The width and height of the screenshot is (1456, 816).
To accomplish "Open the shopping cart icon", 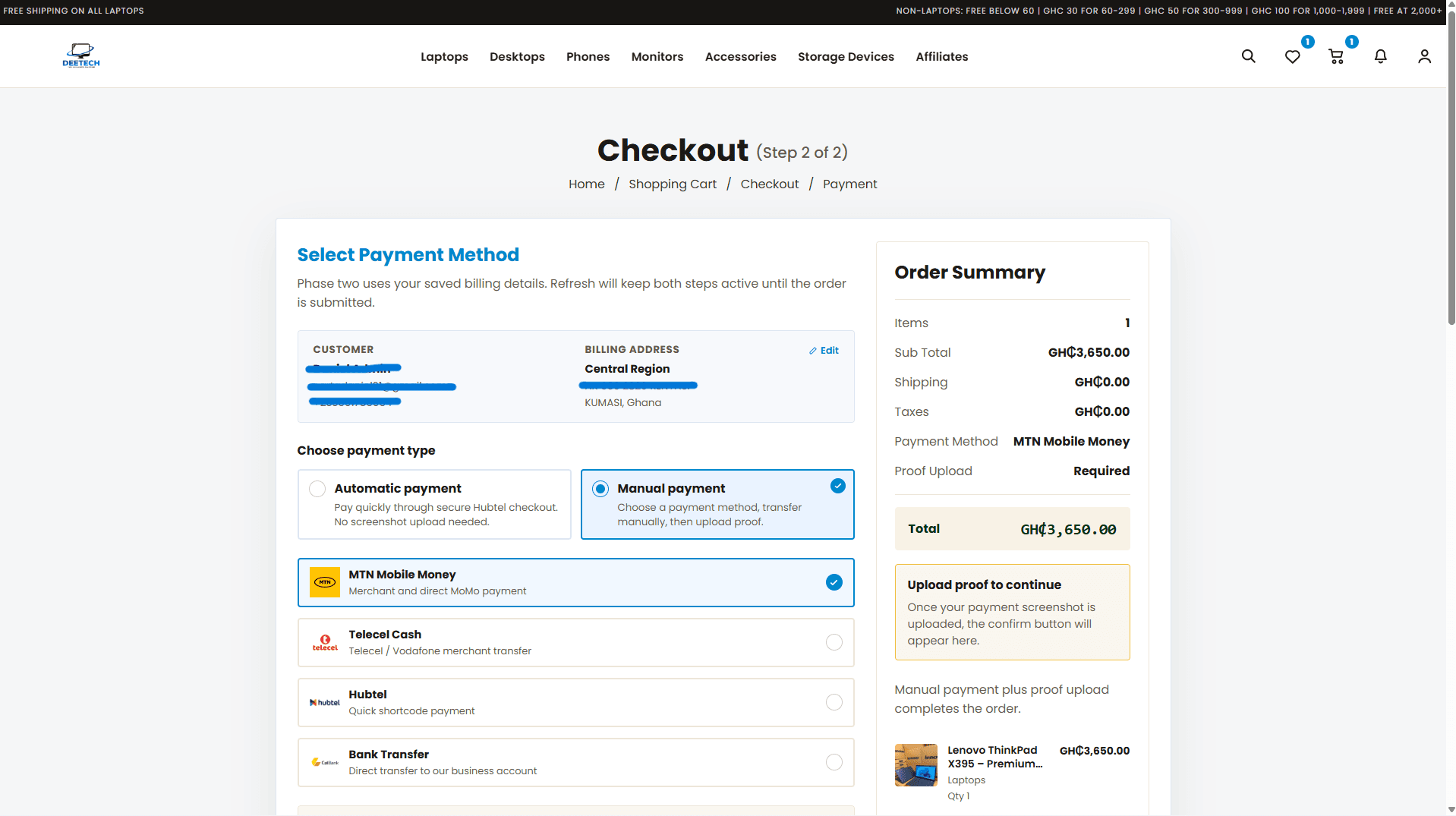I will (1336, 56).
